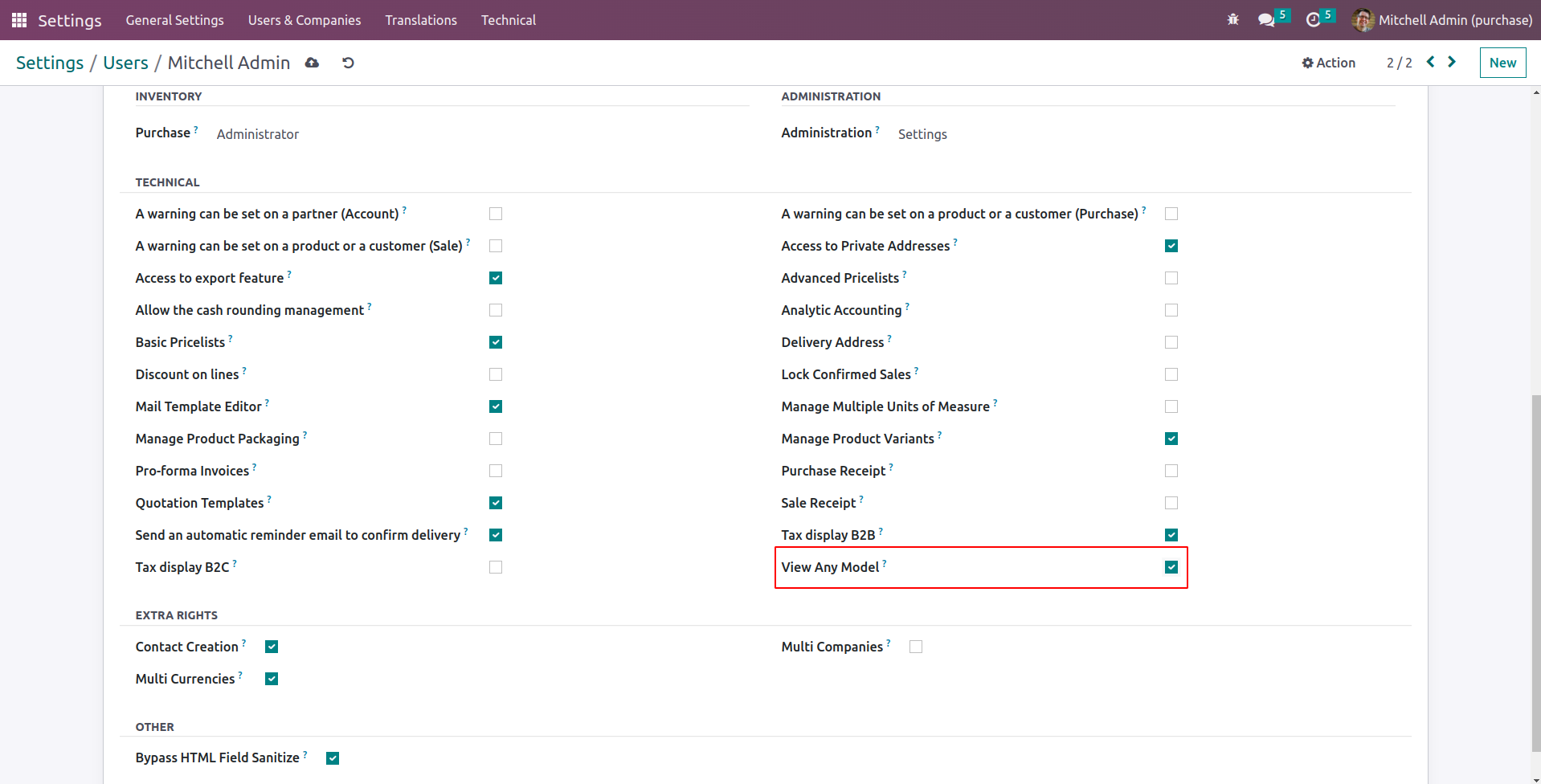The image size is (1541, 784).
Task: Click the discard changes undo icon
Action: coord(348,63)
